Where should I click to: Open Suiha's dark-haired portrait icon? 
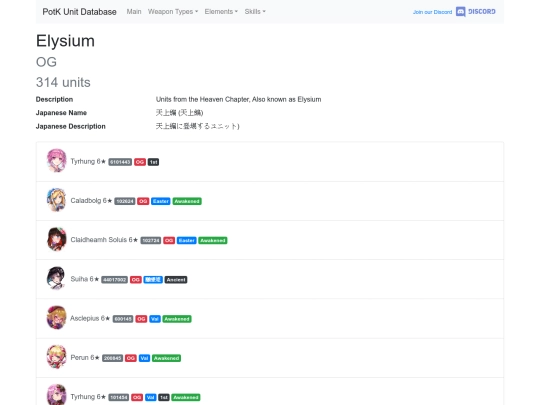point(56,278)
